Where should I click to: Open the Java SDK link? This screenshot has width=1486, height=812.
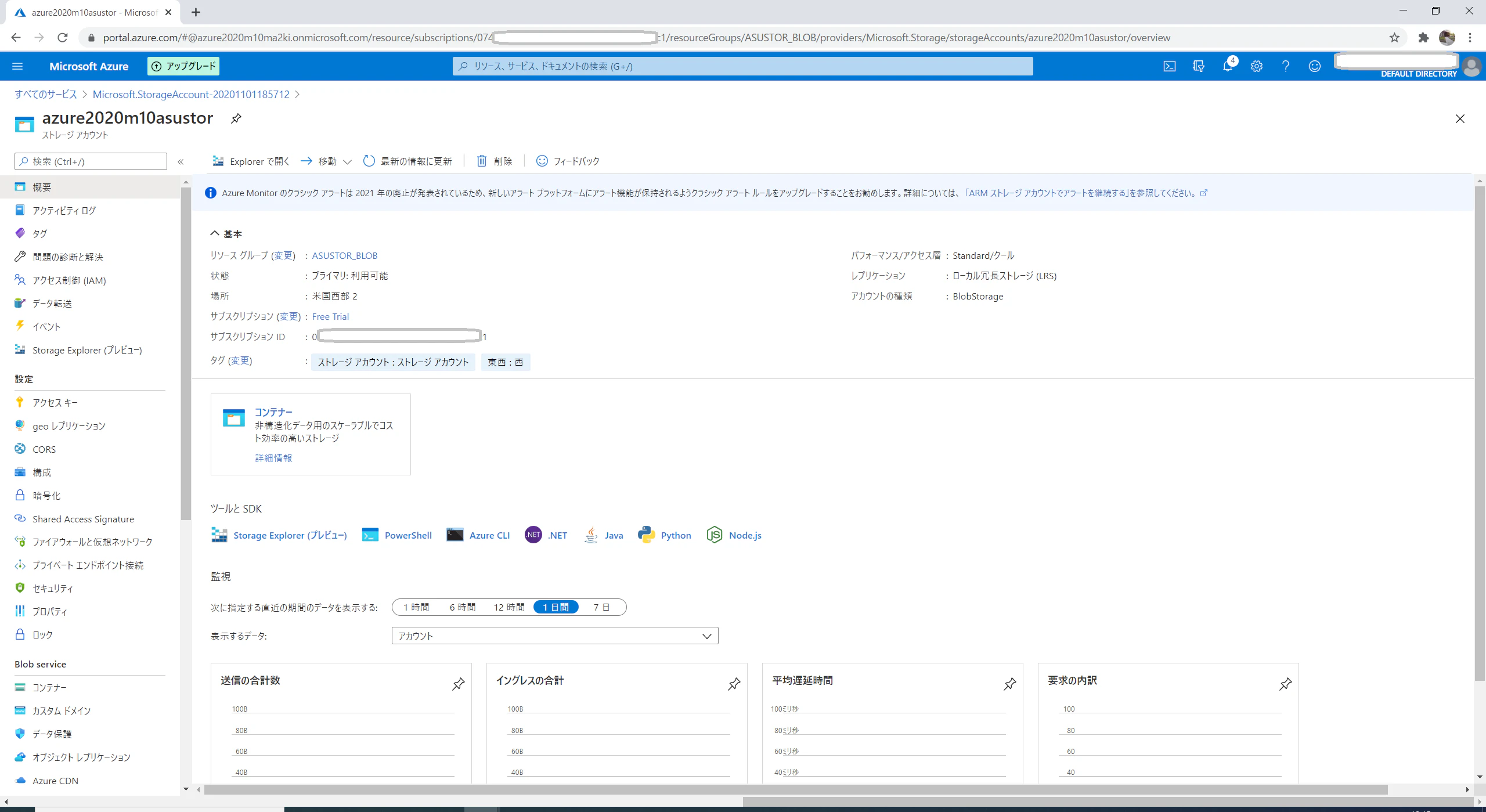[604, 535]
